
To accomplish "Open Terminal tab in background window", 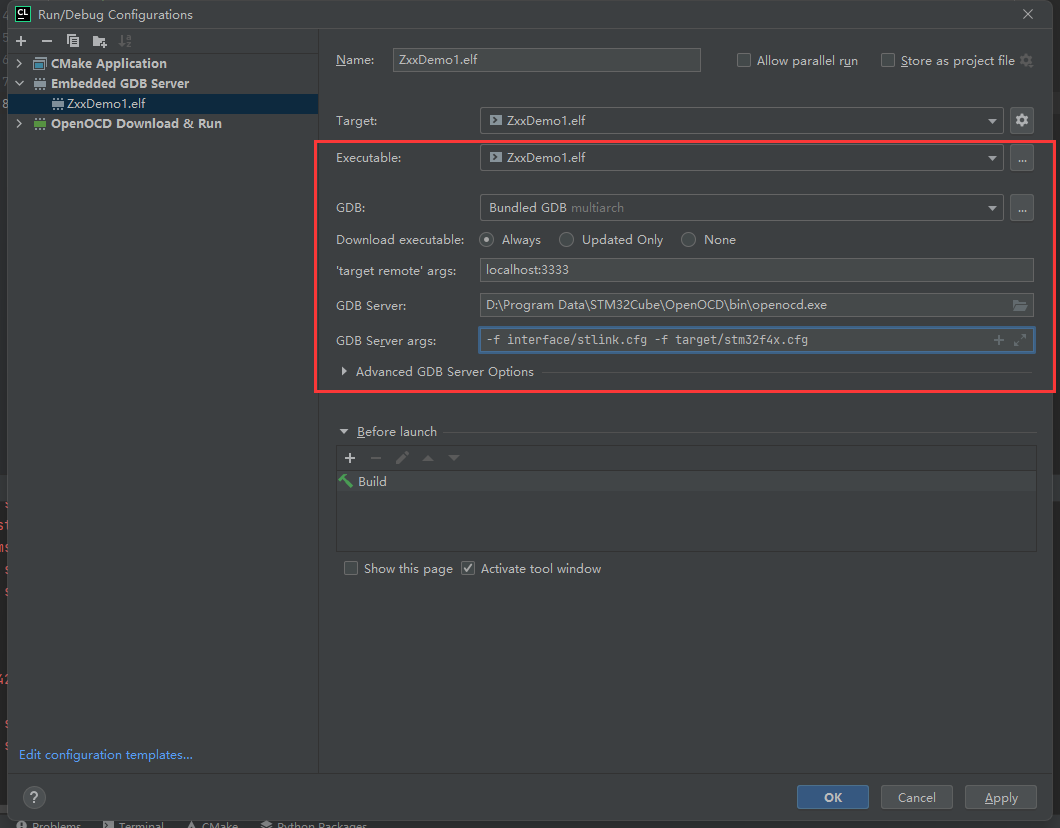I will 133,824.
